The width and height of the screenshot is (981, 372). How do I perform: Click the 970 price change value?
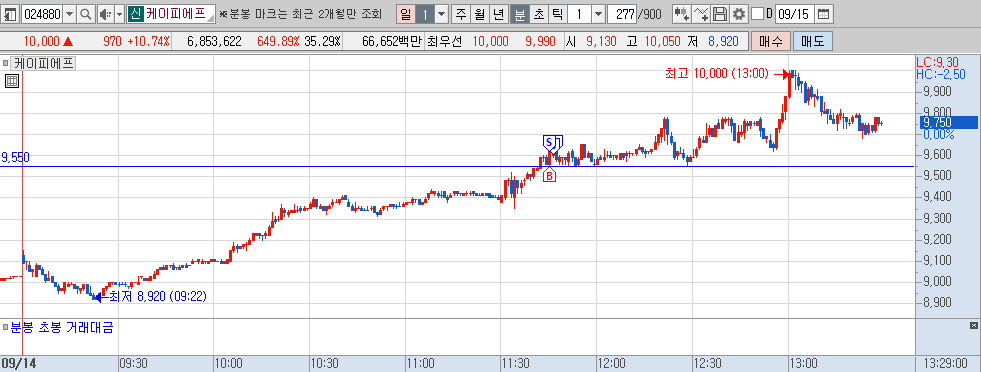point(113,42)
